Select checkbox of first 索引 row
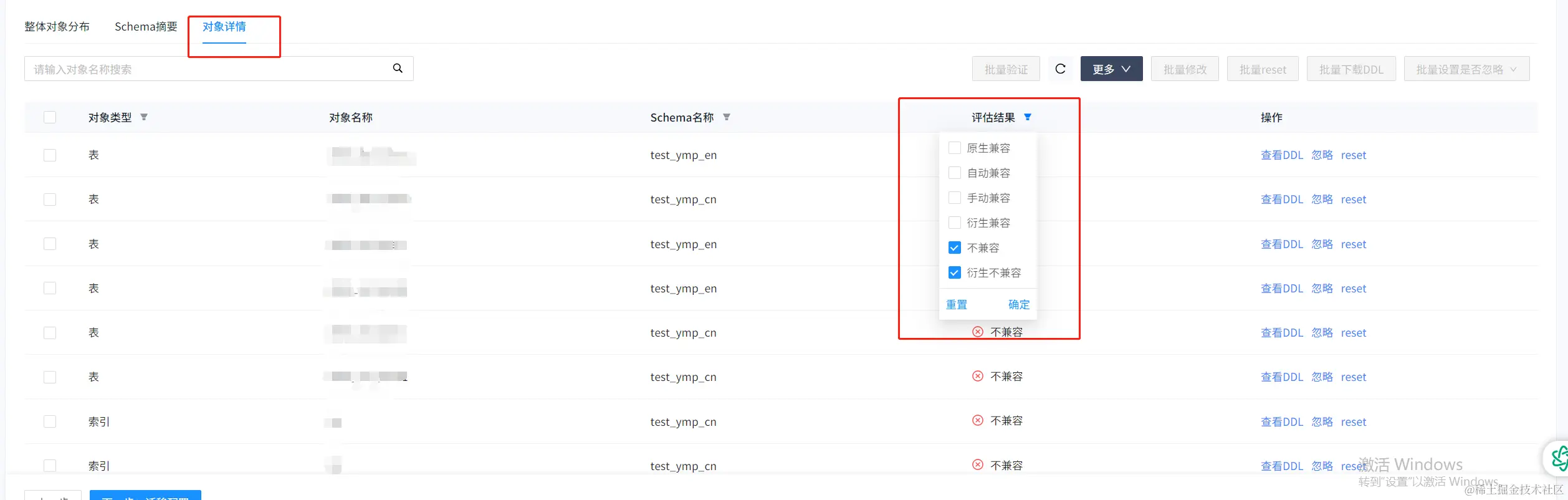1568x500 pixels. point(50,421)
